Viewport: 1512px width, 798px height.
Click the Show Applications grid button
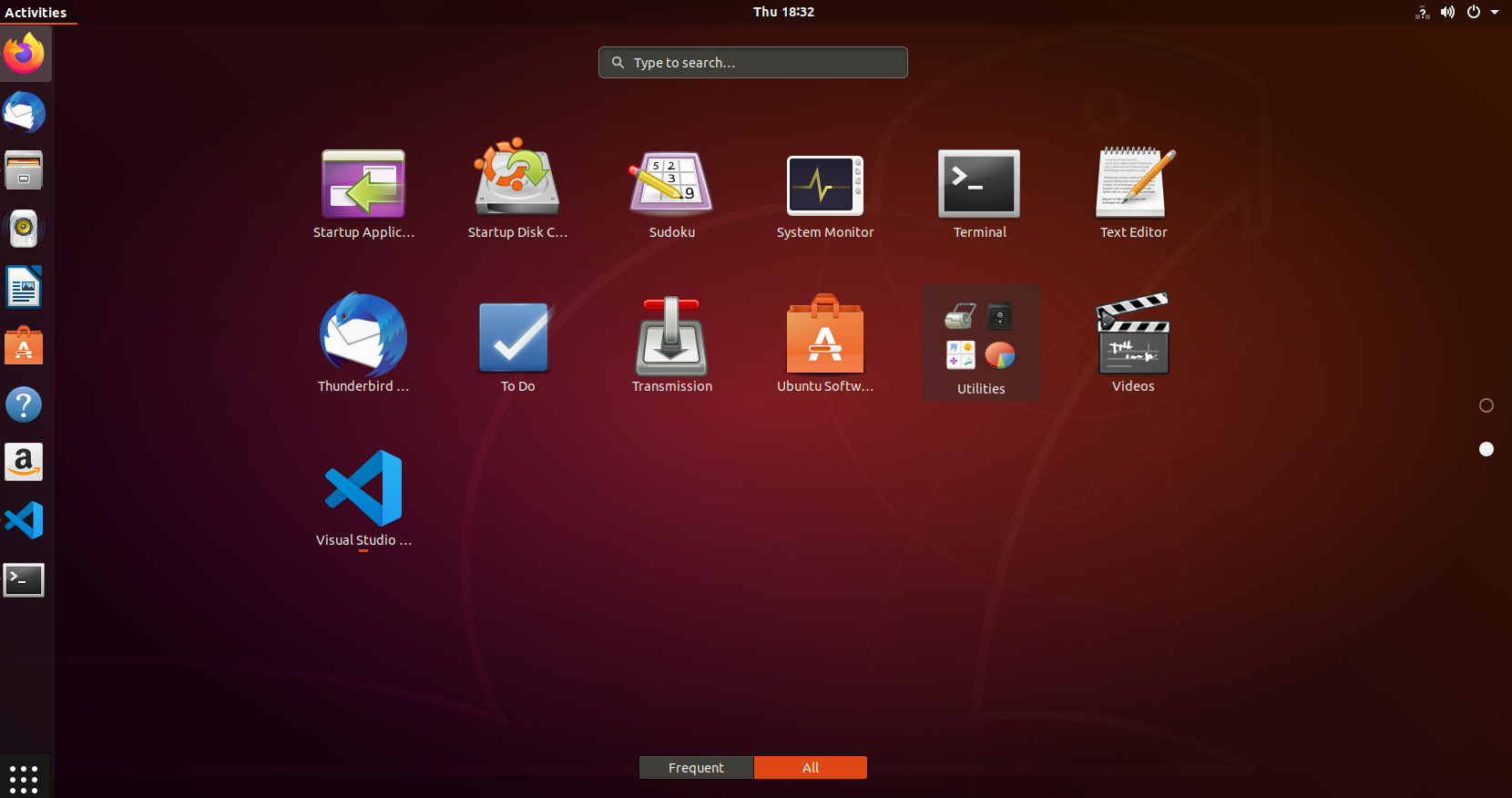pyautogui.click(x=24, y=779)
